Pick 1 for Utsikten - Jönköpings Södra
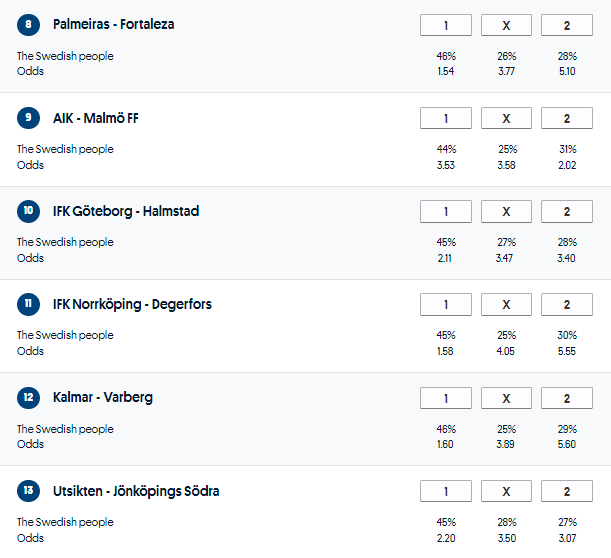The width and height of the screenshot is (611, 558). point(446,491)
